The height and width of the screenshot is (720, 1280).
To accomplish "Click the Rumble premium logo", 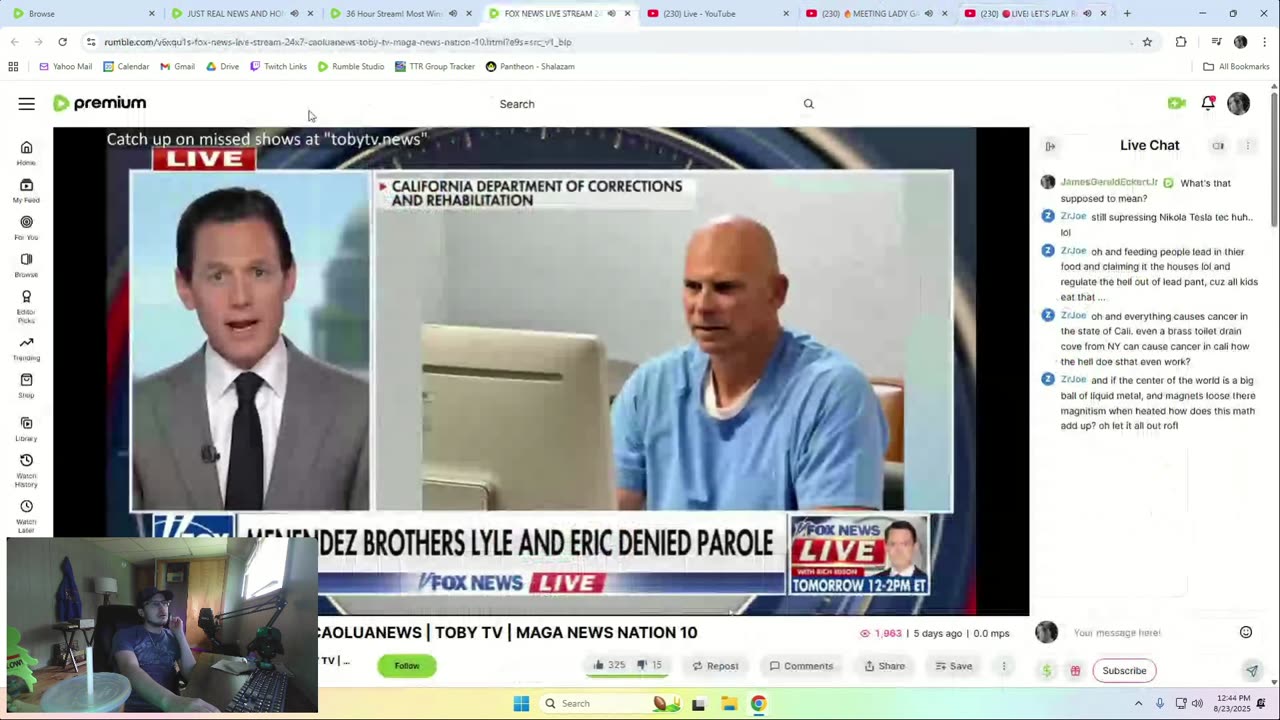I will pyautogui.click(x=99, y=103).
